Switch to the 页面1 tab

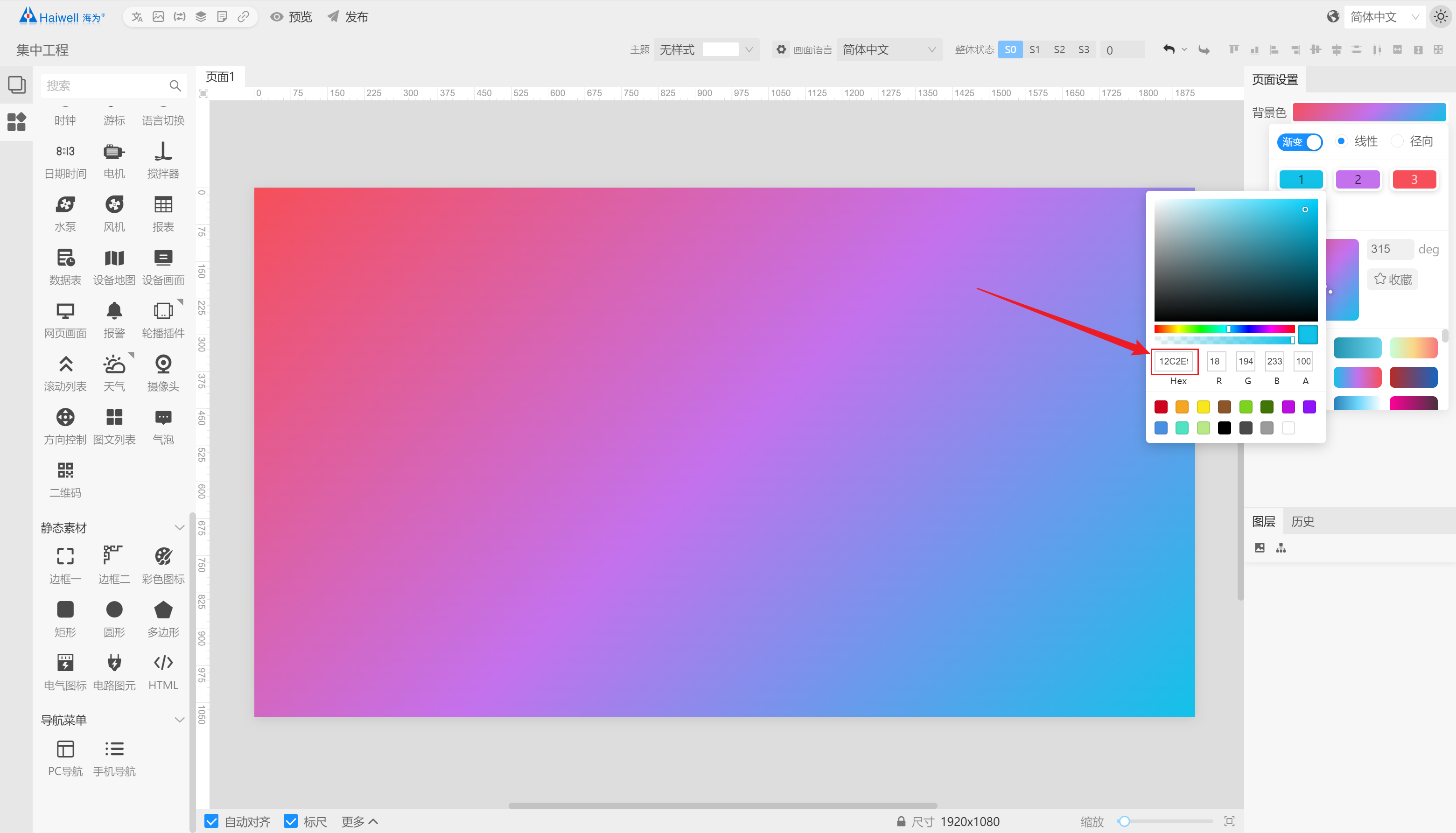[220, 77]
